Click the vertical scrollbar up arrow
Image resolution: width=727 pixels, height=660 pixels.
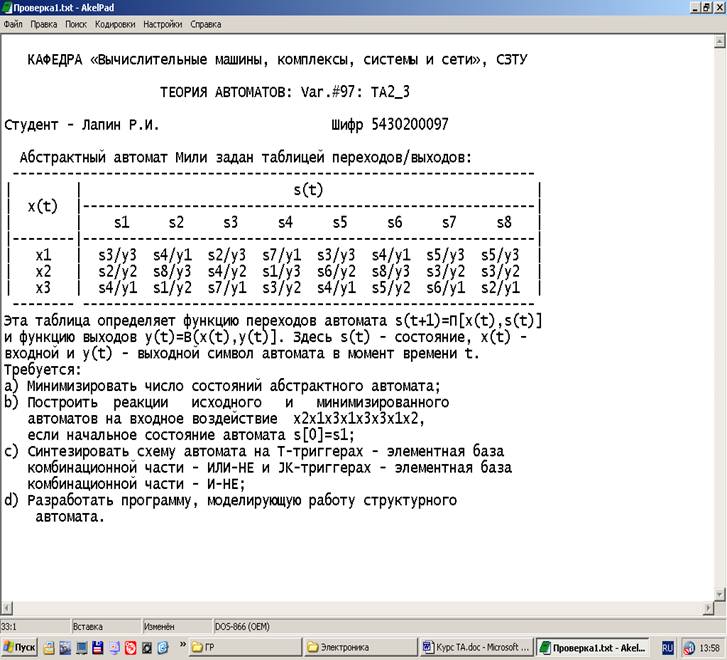[720, 42]
